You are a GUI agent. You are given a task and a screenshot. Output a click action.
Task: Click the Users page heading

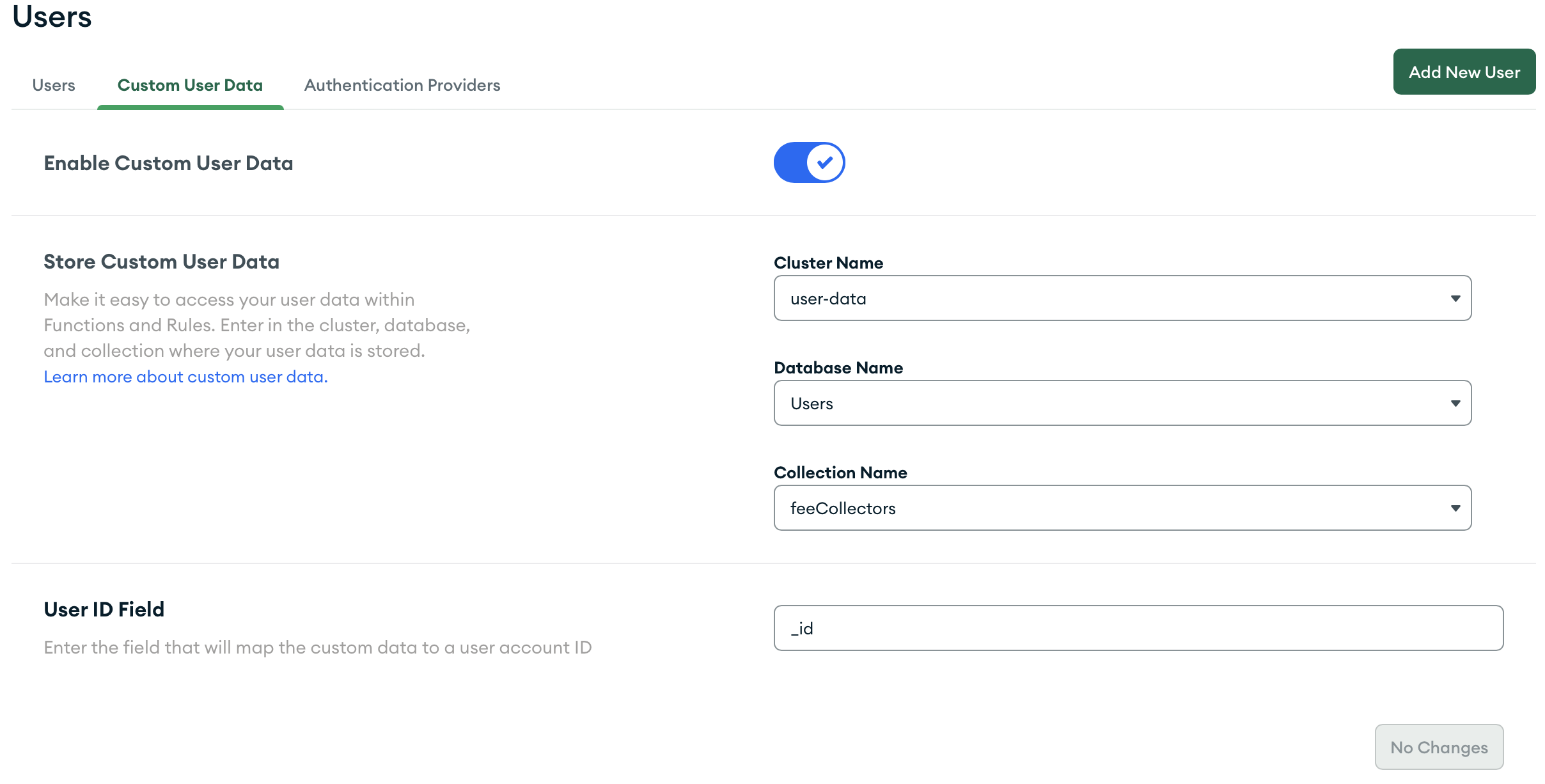52,17
